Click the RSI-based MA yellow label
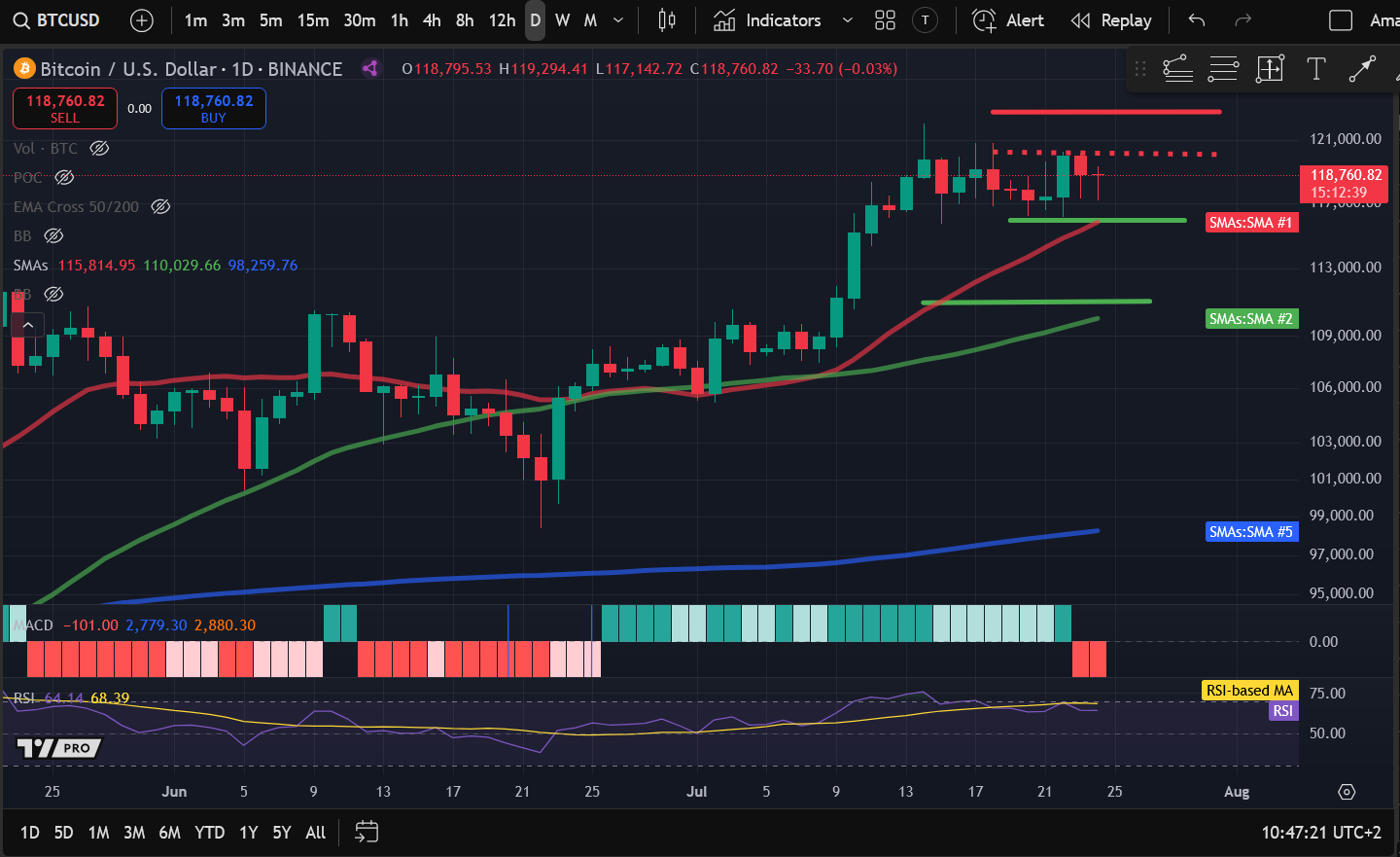This screenshot has width=1400, height=857. tap(1249, 691)
